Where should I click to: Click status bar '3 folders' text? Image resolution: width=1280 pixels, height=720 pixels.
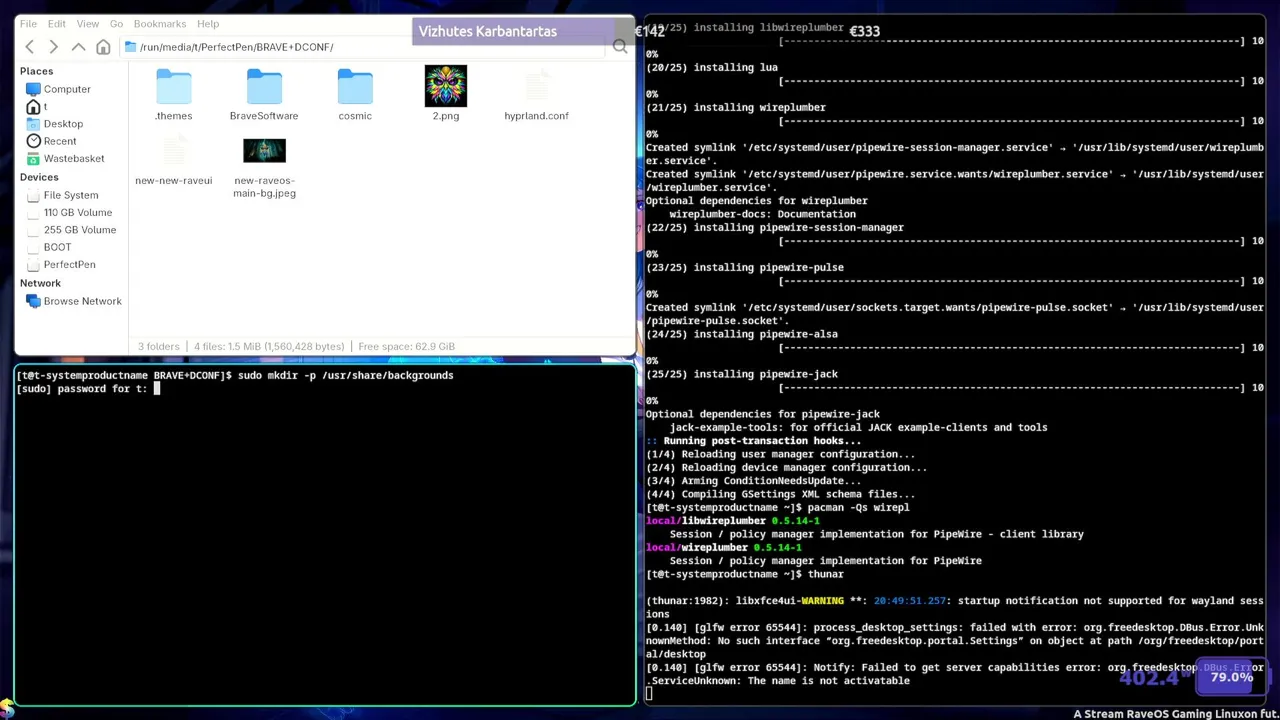coord(159,346)
